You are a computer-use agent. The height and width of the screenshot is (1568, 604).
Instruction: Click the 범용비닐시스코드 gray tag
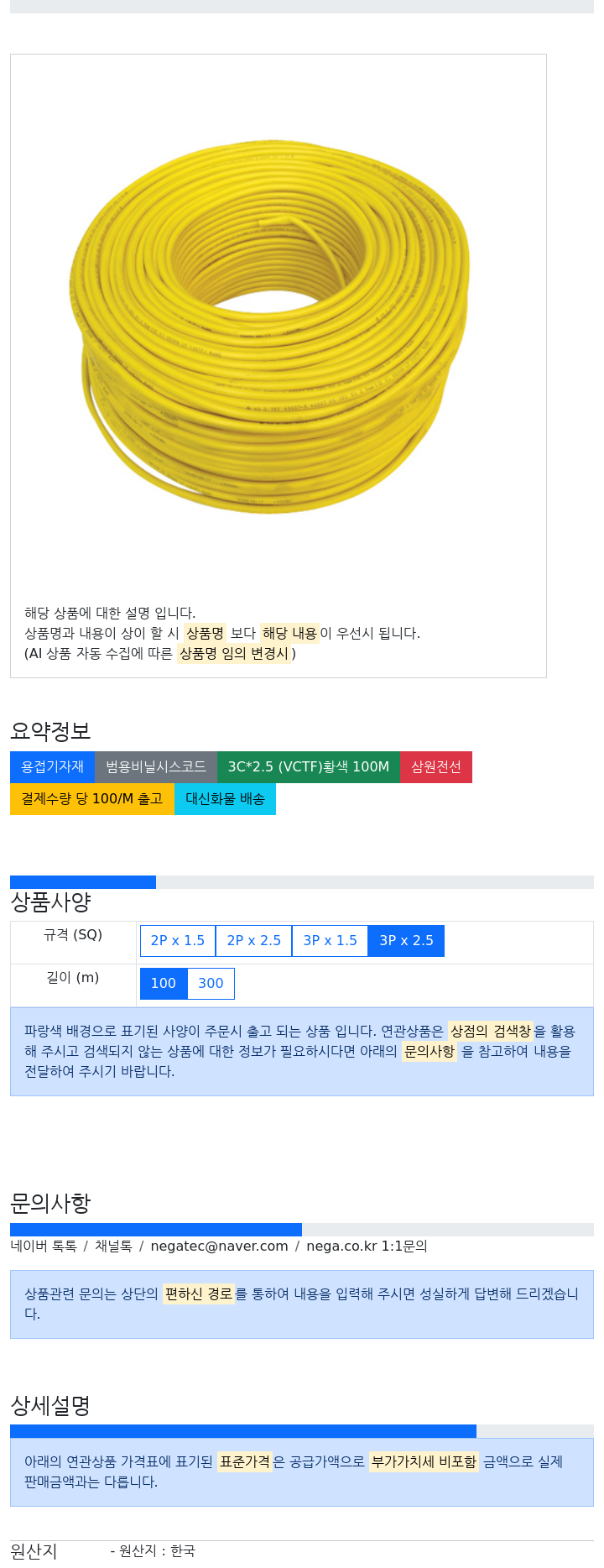point(156,767)
